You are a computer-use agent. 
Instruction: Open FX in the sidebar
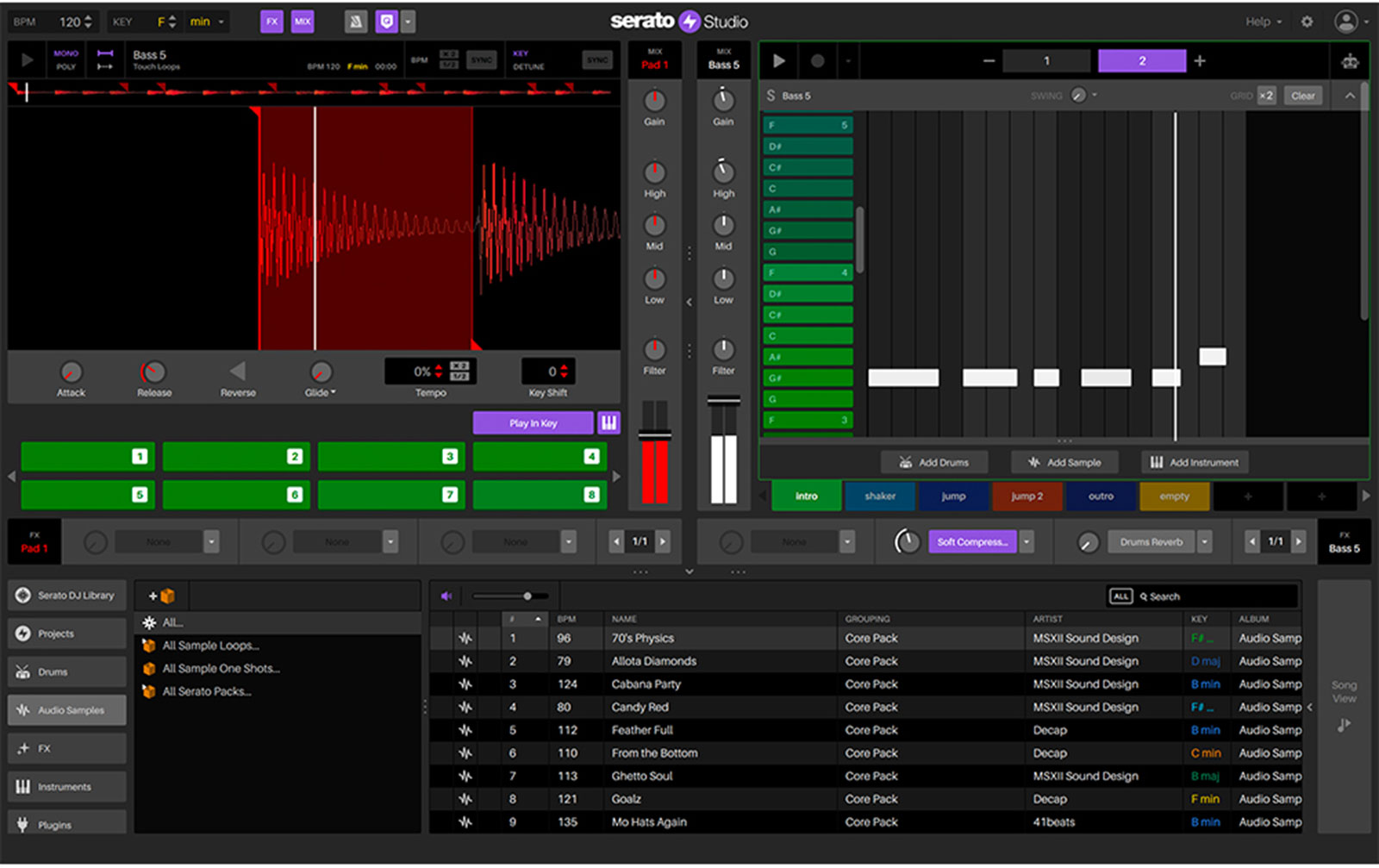[67, 749]
